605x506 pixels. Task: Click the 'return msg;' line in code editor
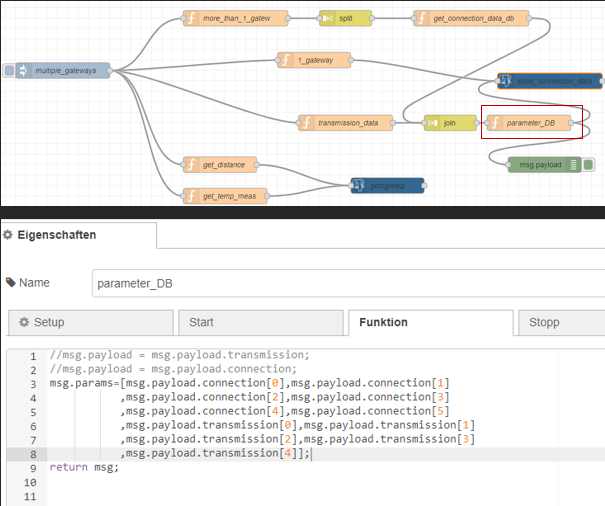pos(84,467)
